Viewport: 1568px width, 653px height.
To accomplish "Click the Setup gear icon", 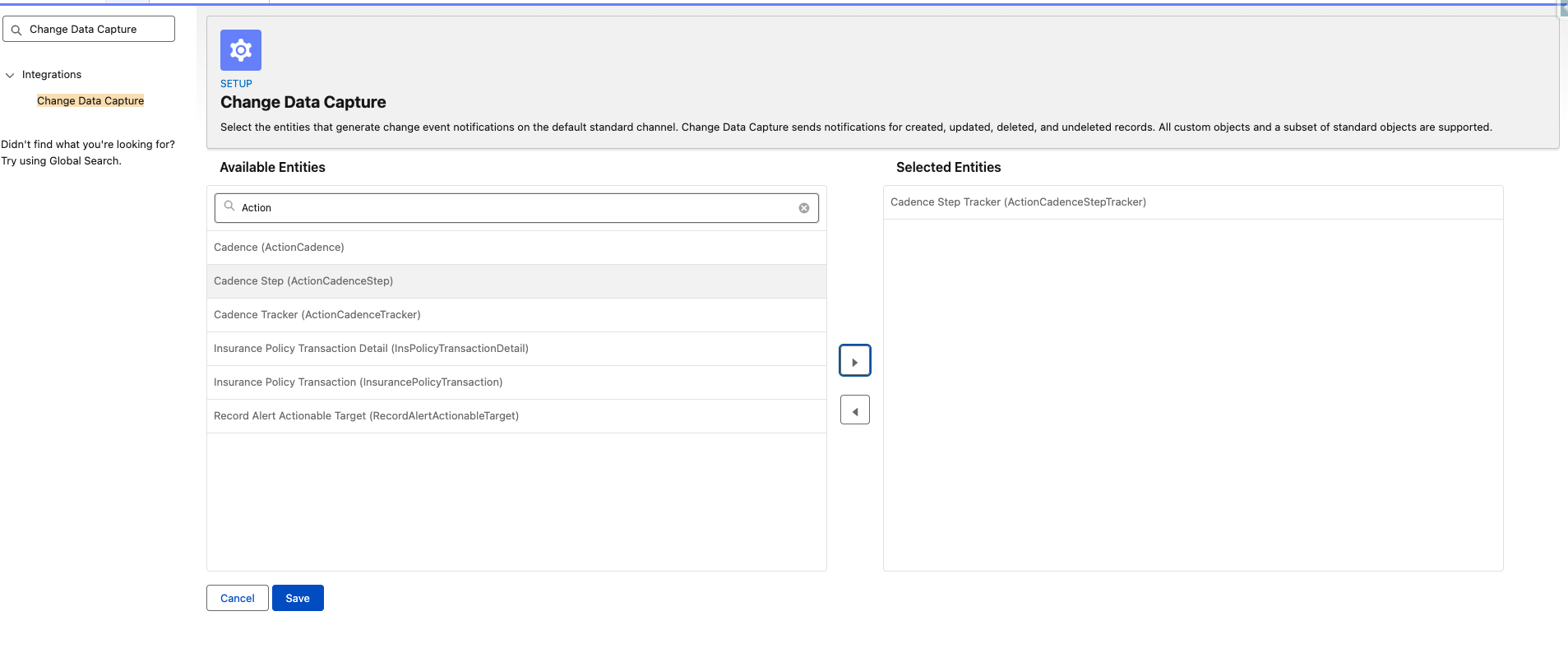I will click(241, 50).
